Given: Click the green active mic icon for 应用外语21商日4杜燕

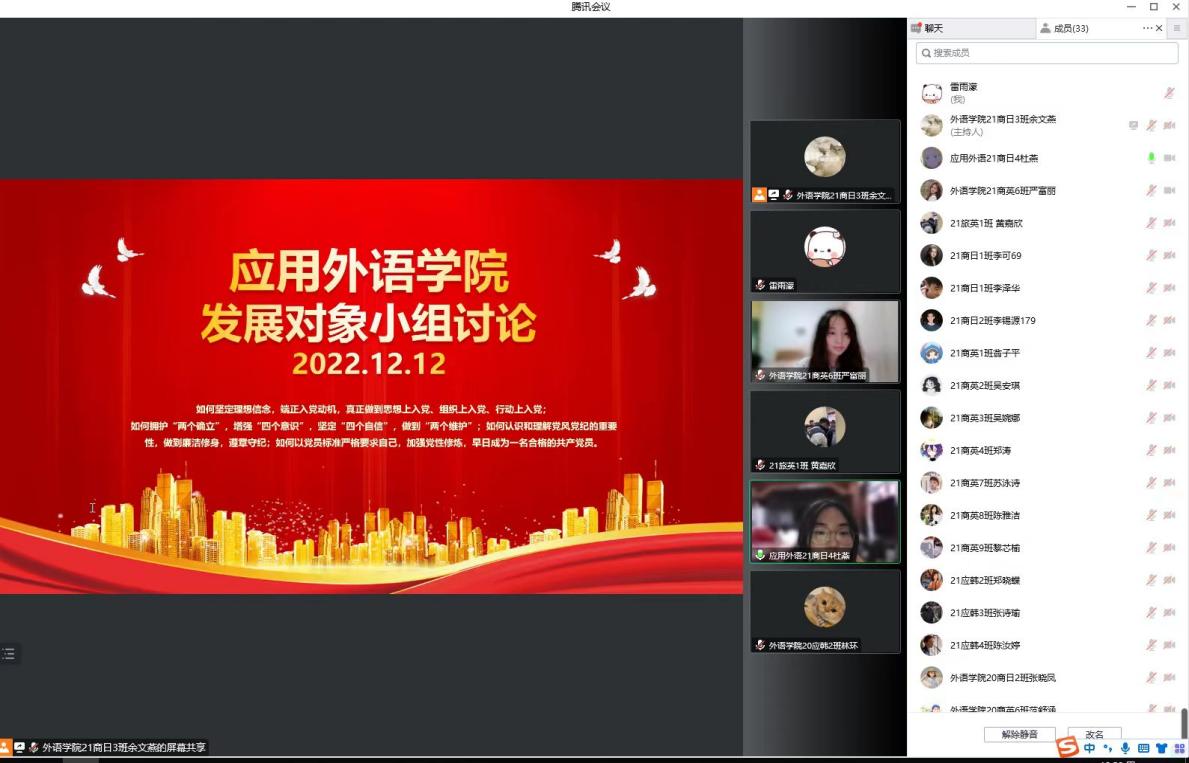Looking at the screenshot, I should click(x=1151, y=158).
